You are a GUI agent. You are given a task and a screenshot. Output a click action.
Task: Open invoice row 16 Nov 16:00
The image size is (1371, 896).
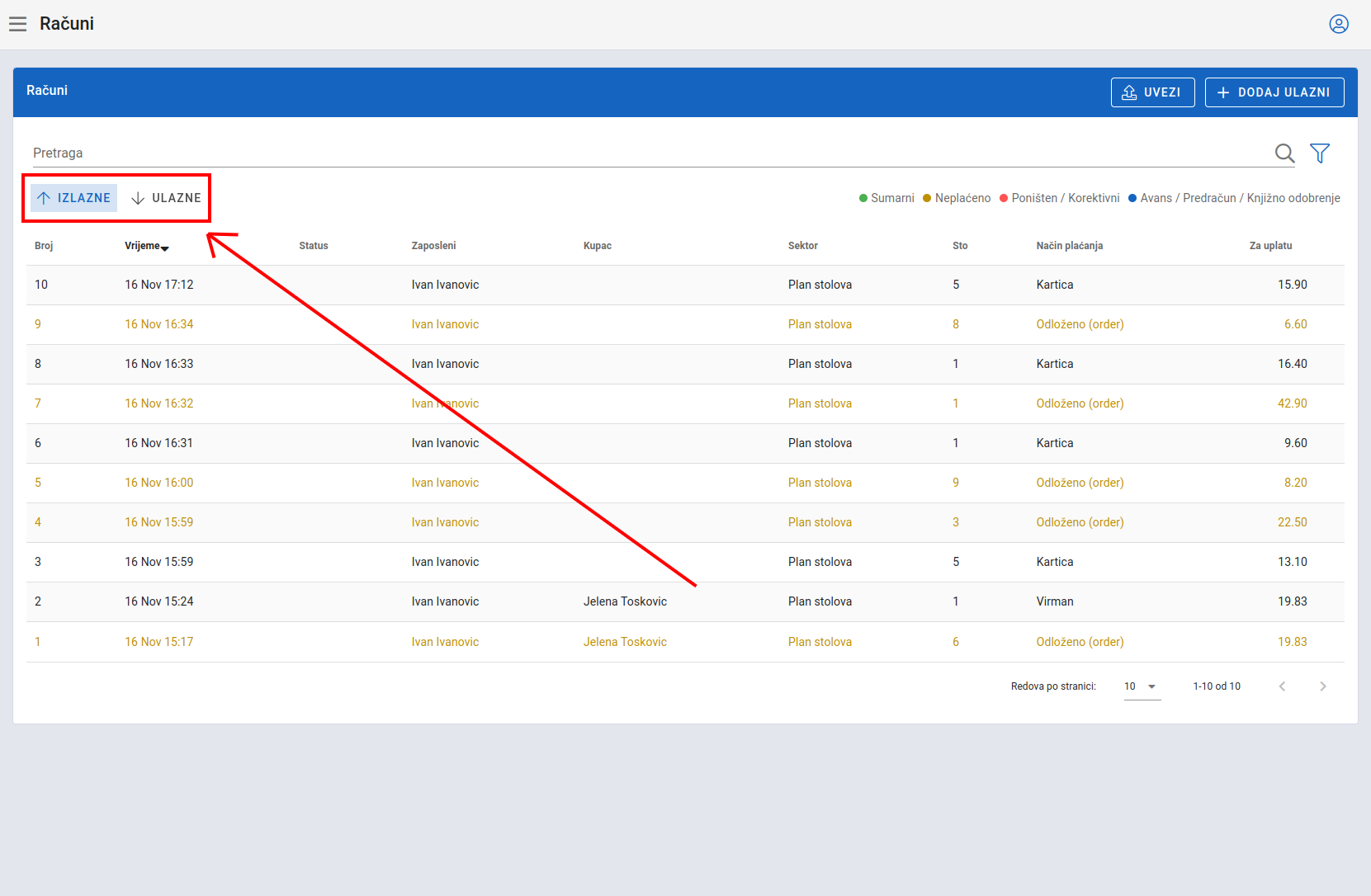685,483
